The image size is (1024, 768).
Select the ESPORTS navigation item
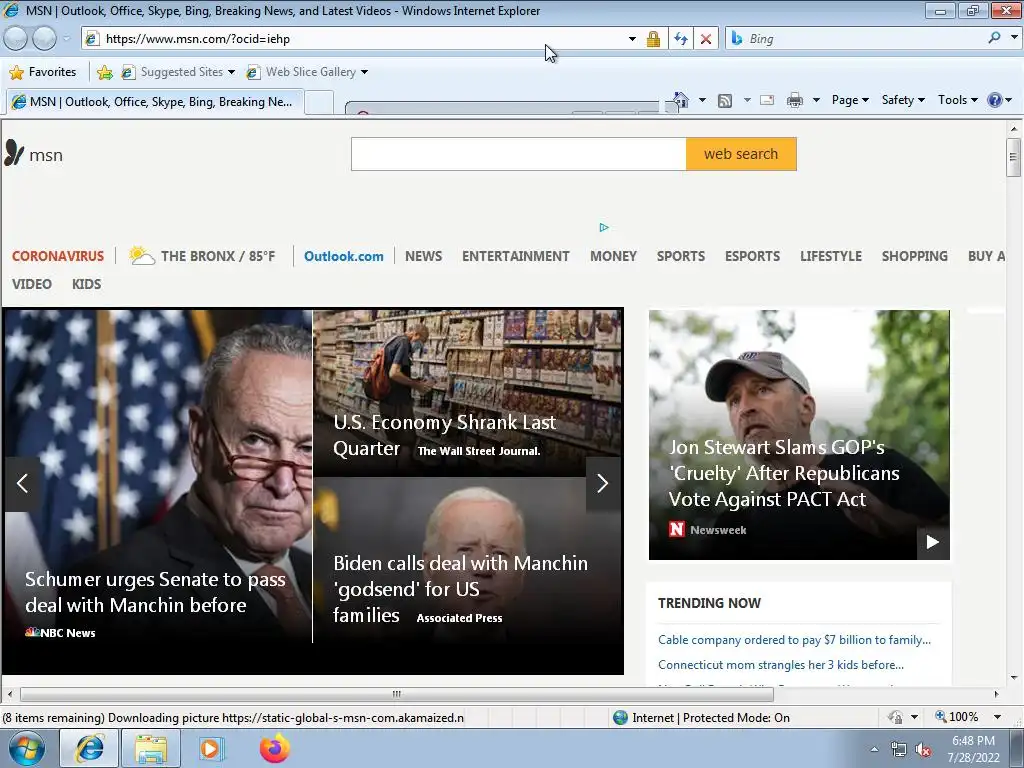[x=752, y=256]
